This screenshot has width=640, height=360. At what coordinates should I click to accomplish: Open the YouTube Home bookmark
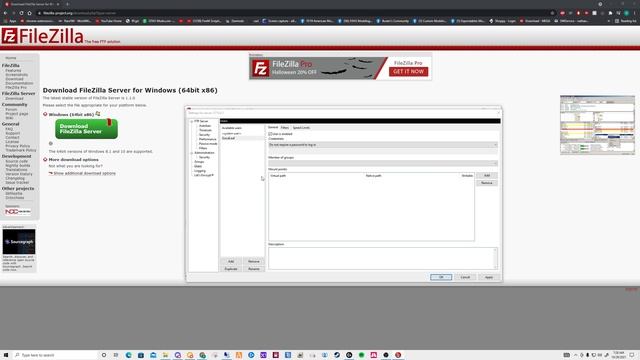109,21
